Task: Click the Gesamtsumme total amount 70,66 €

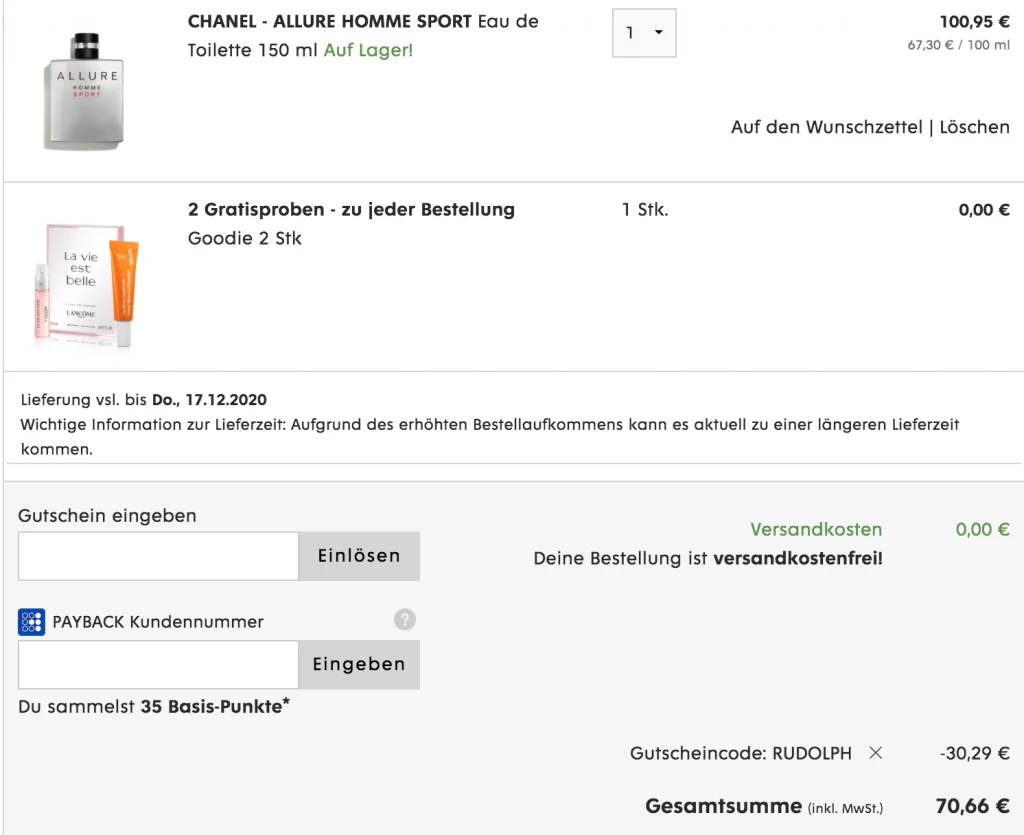Action: coord(972,806)
